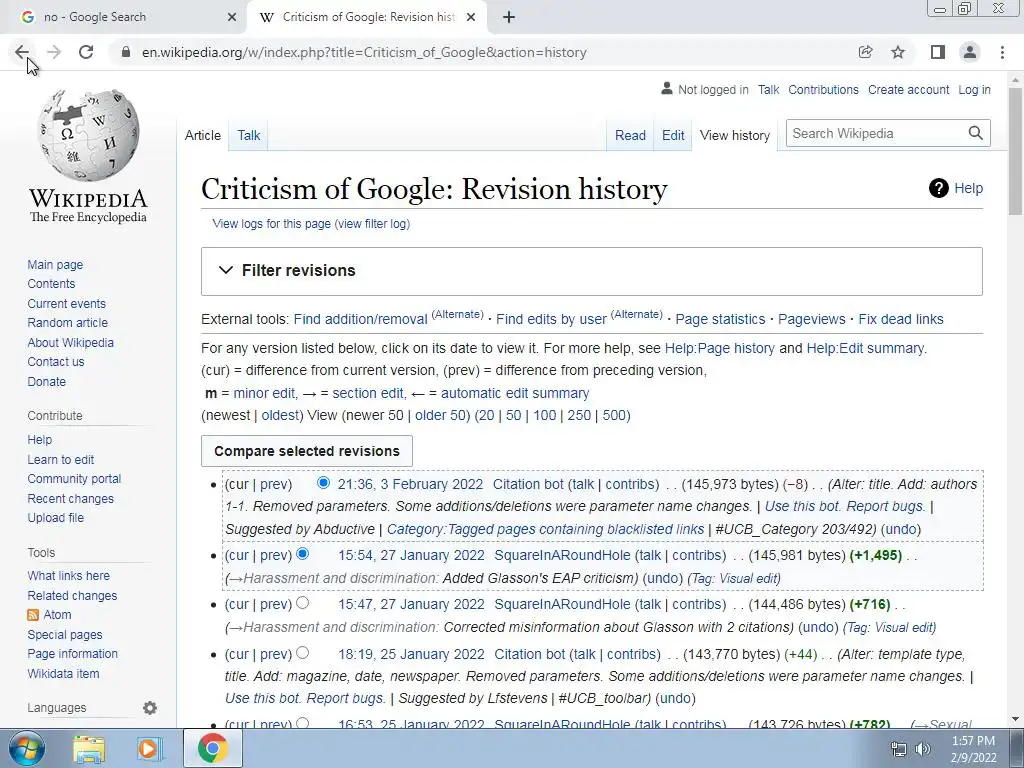Reload the page with the refresh icon

tap(86, 52)
